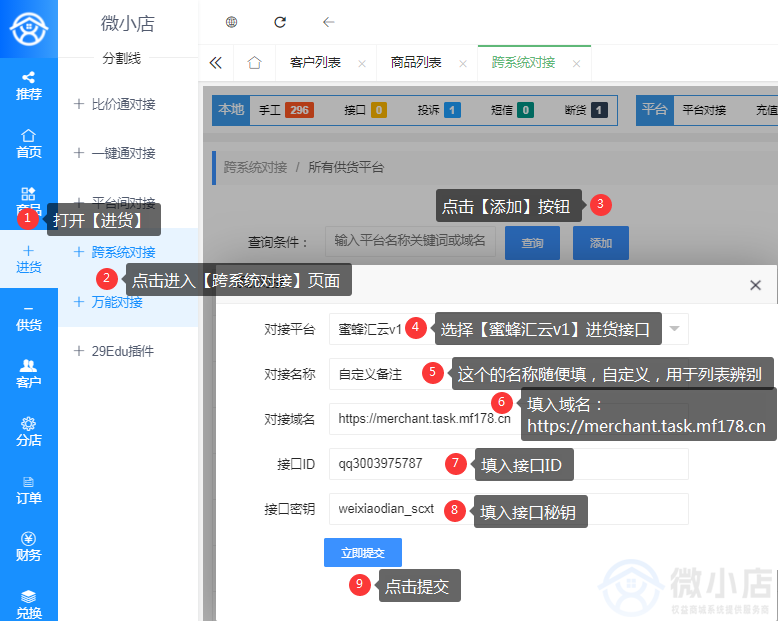Open the 客户 customers section
The height and width of the screenshot is (621, 778).
pyautogui.click(x=28, y=374)
